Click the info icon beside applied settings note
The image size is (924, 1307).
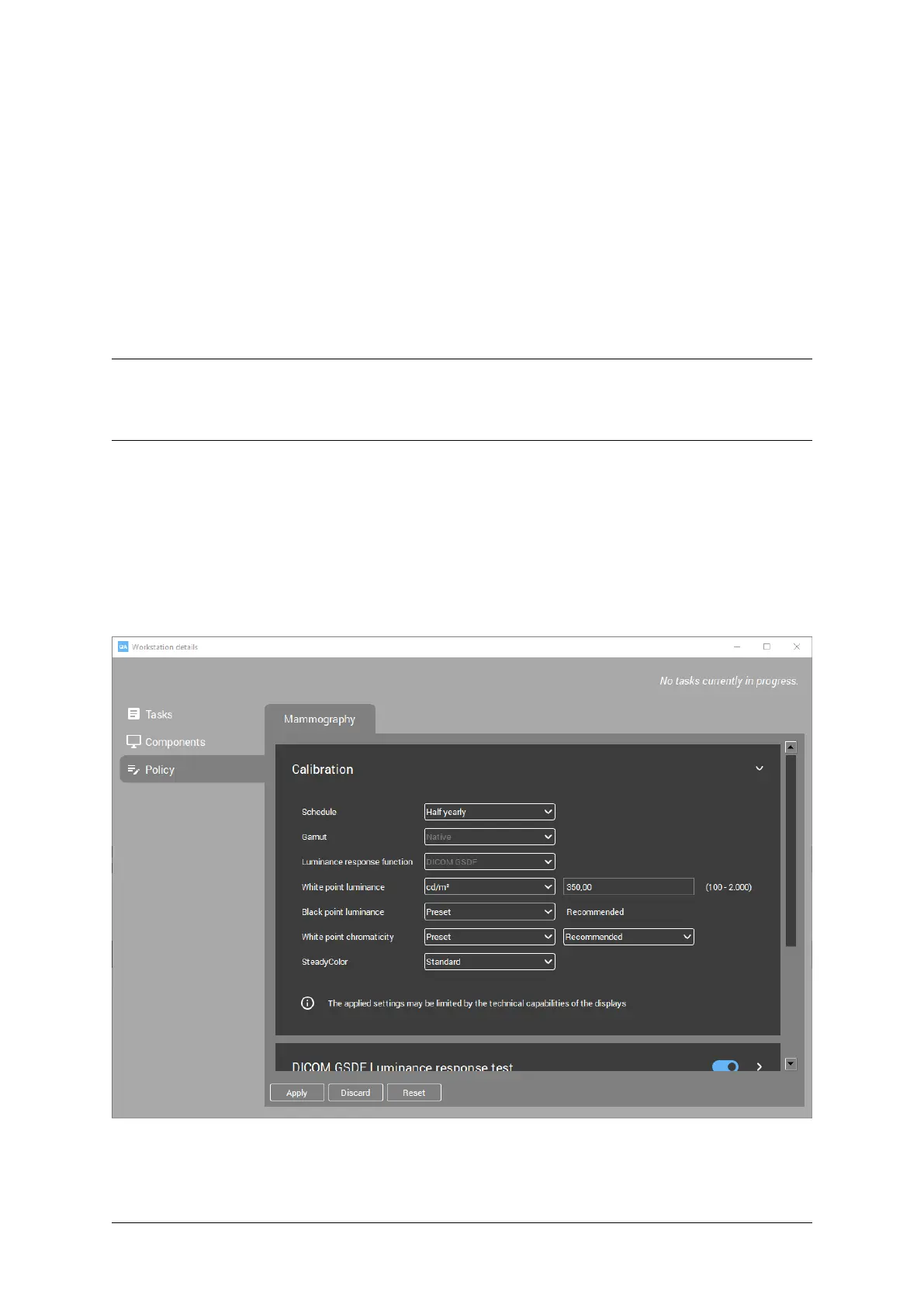click(x=307, y=1003)
